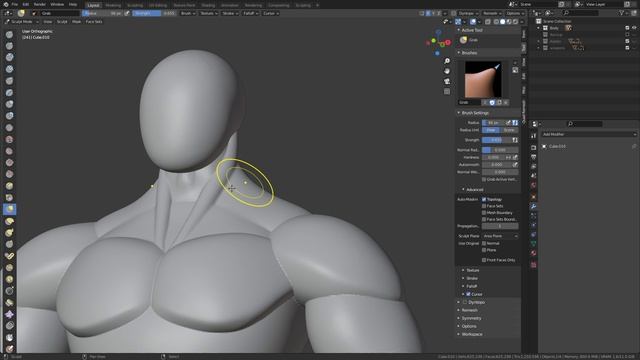
Task: Switch to solid viewport shading
Action: [502, 22]
